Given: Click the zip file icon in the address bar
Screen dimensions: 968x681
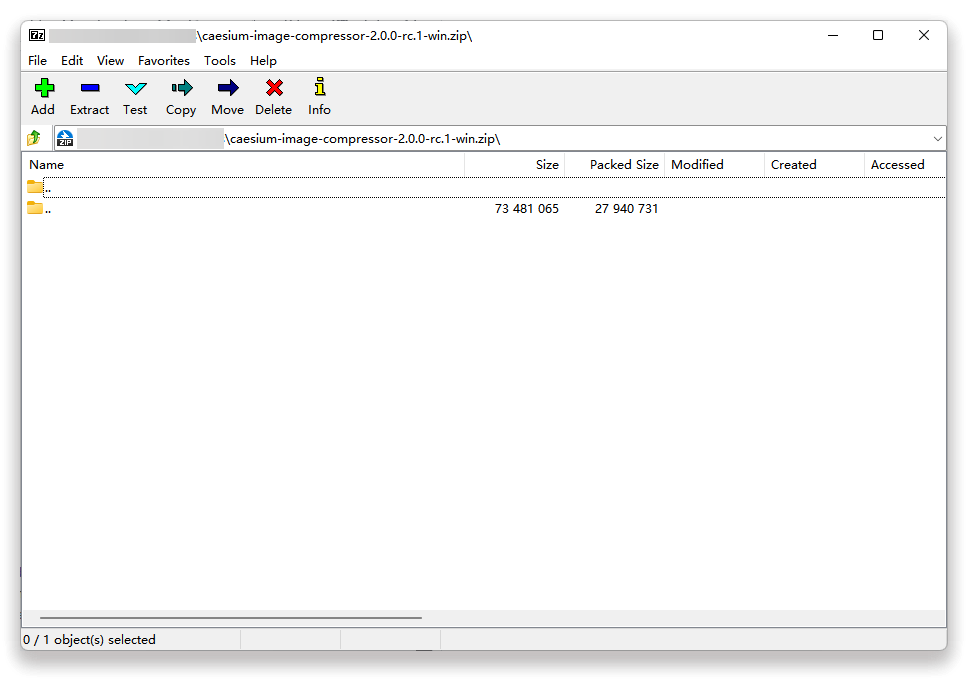Looking at the screenshot, I should pos(64,138).
